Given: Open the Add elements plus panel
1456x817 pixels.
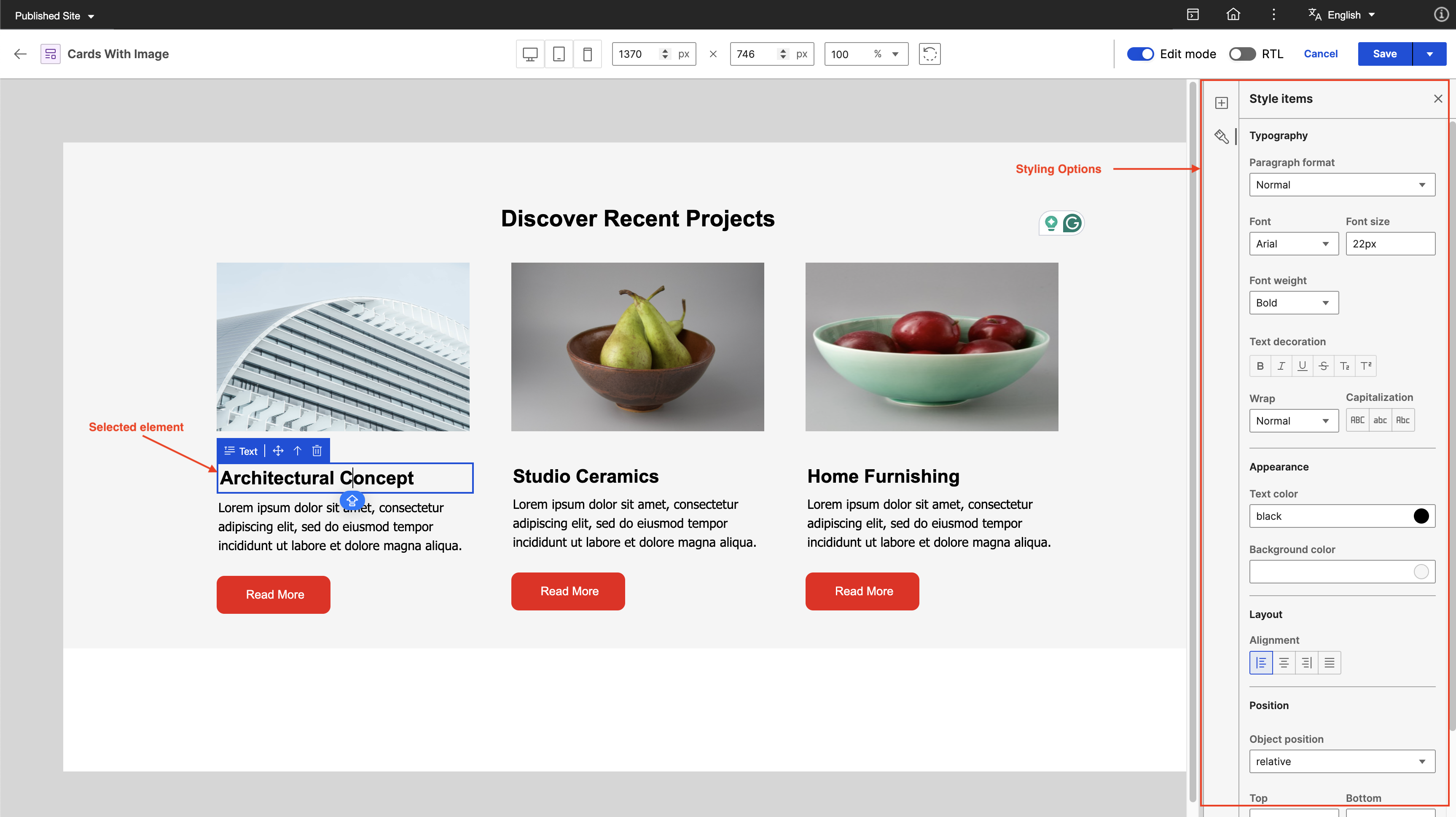Looking at the screenshot, I should tap(1222, 102).
